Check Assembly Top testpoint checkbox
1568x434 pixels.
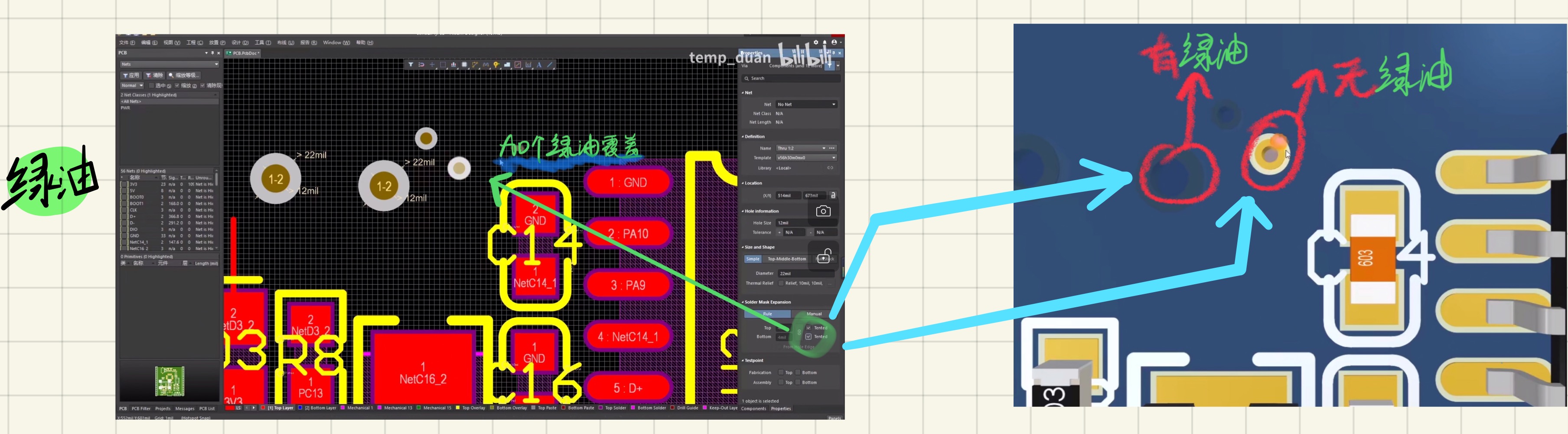pyautogui.click(x=781, y=383)
